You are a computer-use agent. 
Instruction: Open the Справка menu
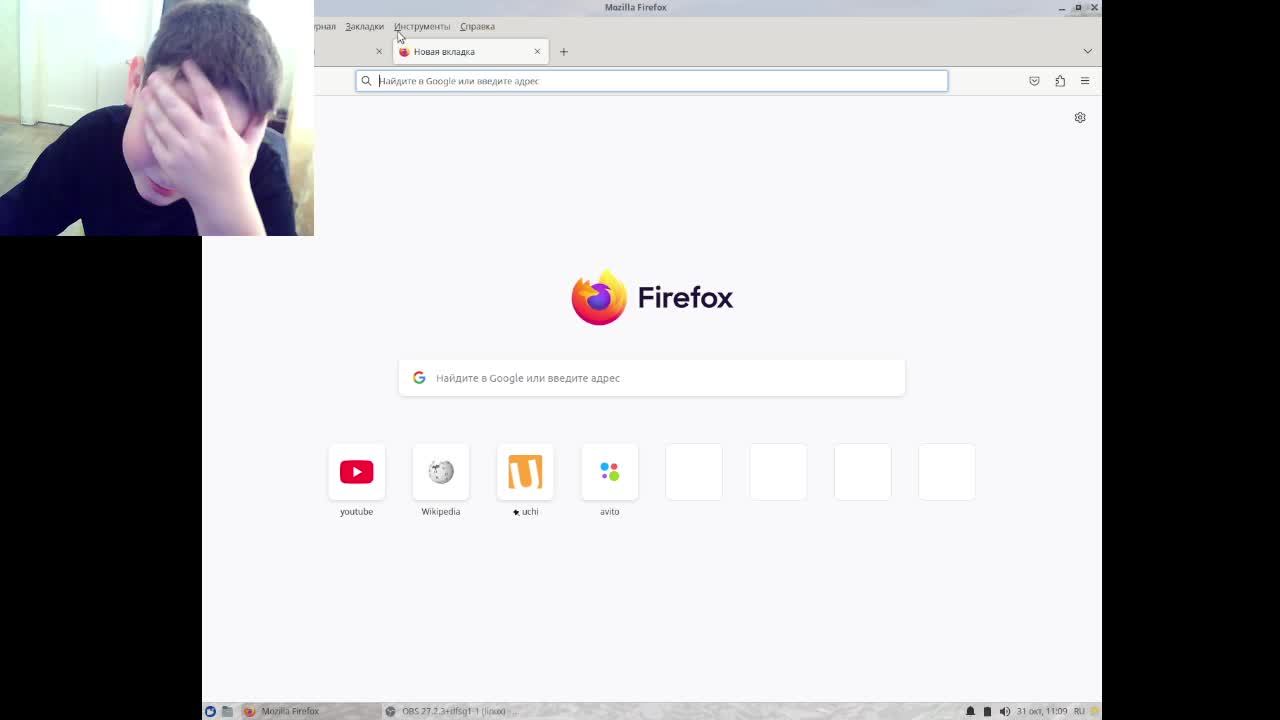click(477, 26)
